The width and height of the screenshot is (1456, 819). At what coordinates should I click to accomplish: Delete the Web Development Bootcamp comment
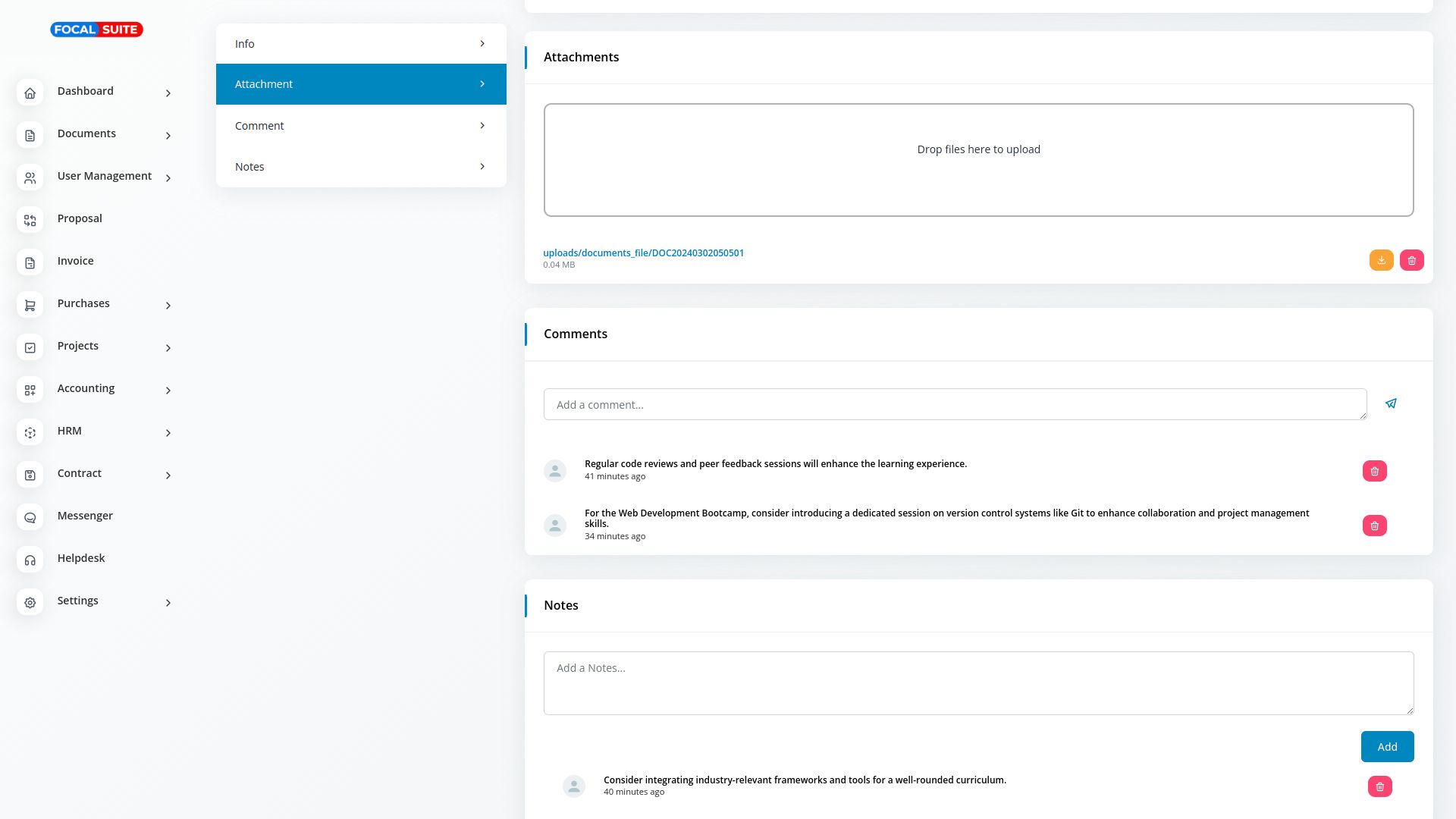pyautogui.click(x=1374, y=526)
